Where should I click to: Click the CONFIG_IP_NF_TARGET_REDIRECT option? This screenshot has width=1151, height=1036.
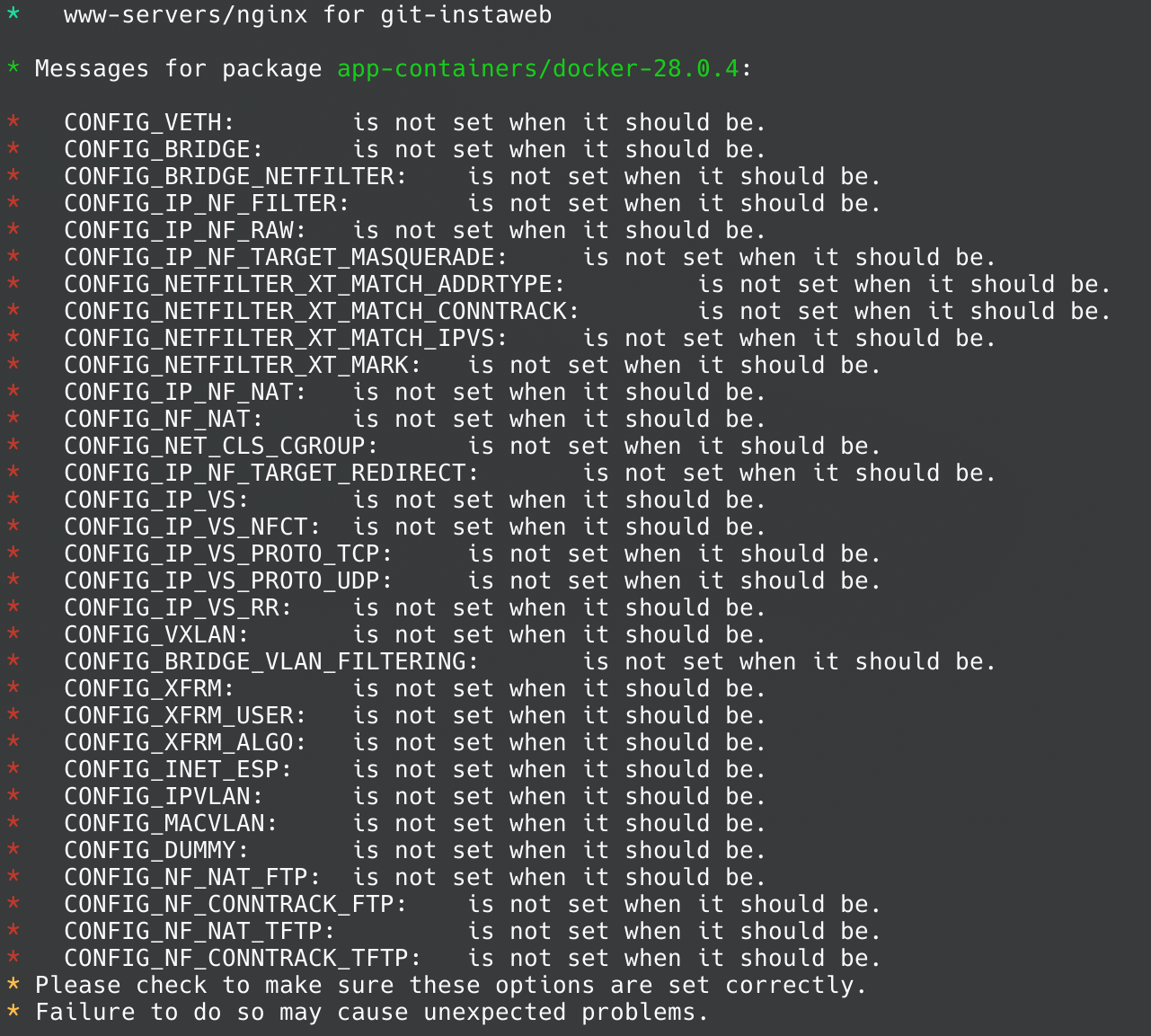pos(271,474)
